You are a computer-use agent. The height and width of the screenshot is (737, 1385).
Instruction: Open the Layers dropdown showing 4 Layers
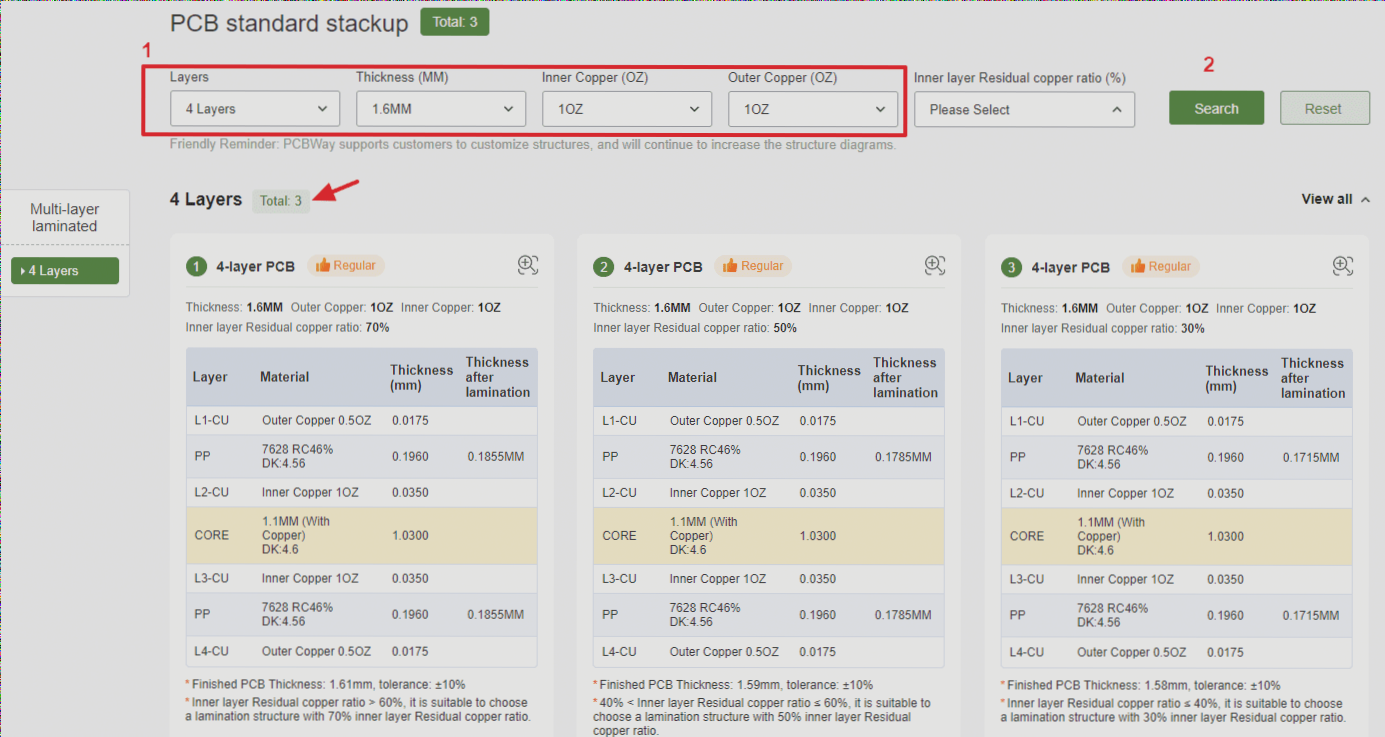click(x=254, y=108)
